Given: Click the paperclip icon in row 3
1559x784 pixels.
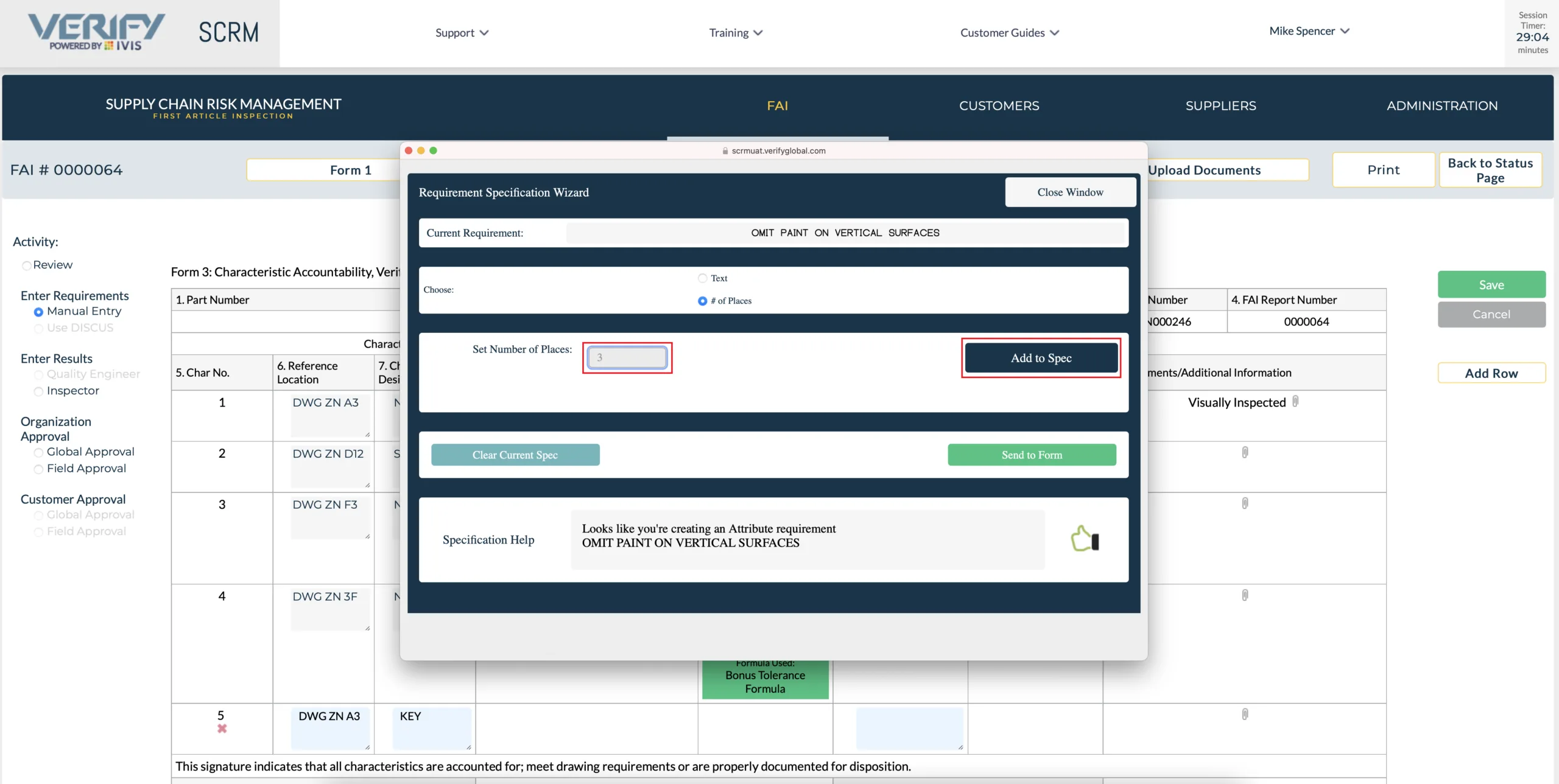Looking at the screenshot, I should (1245, 503).
